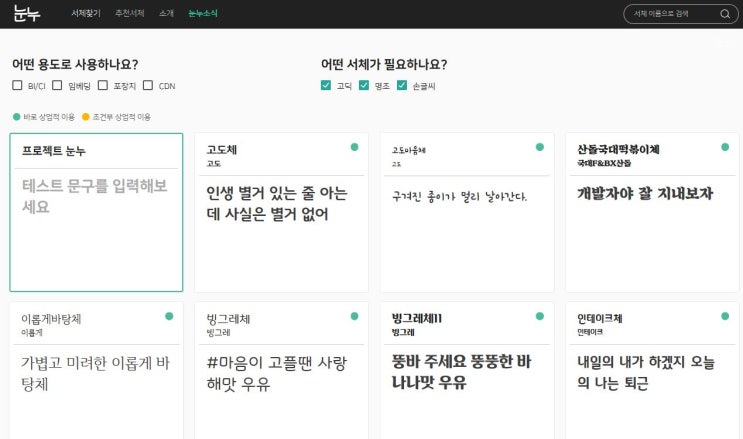The height and width of the screenshot is (439, 743).
Task: Click 국대F&BX산돌 foundry name
Action: [x=604, y=163]
